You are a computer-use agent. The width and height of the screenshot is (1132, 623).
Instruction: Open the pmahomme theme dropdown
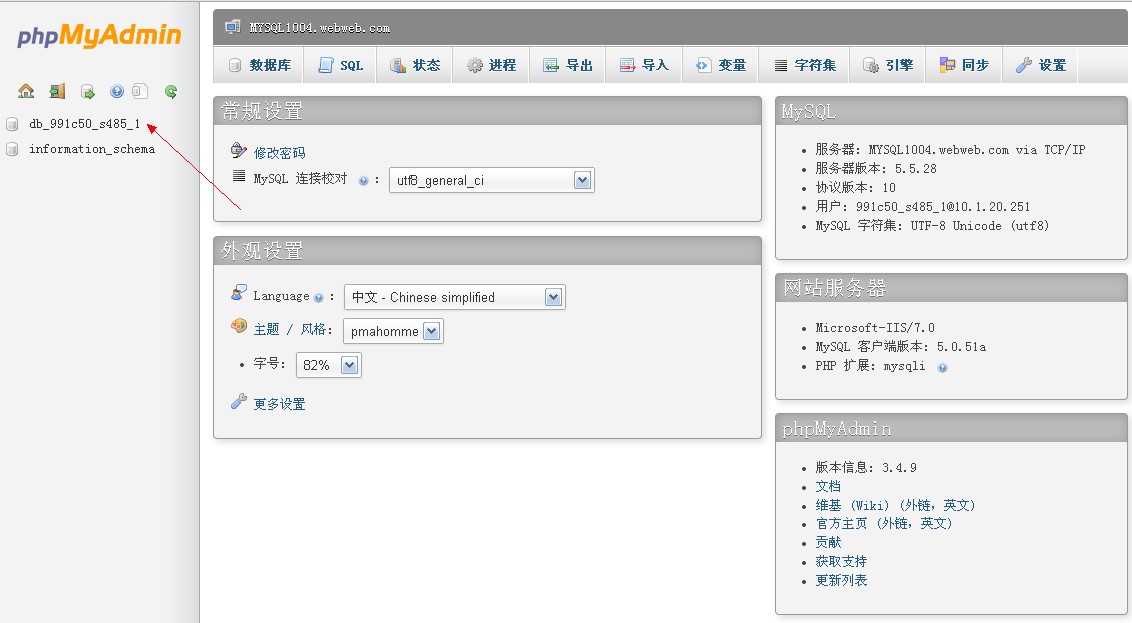393,331
